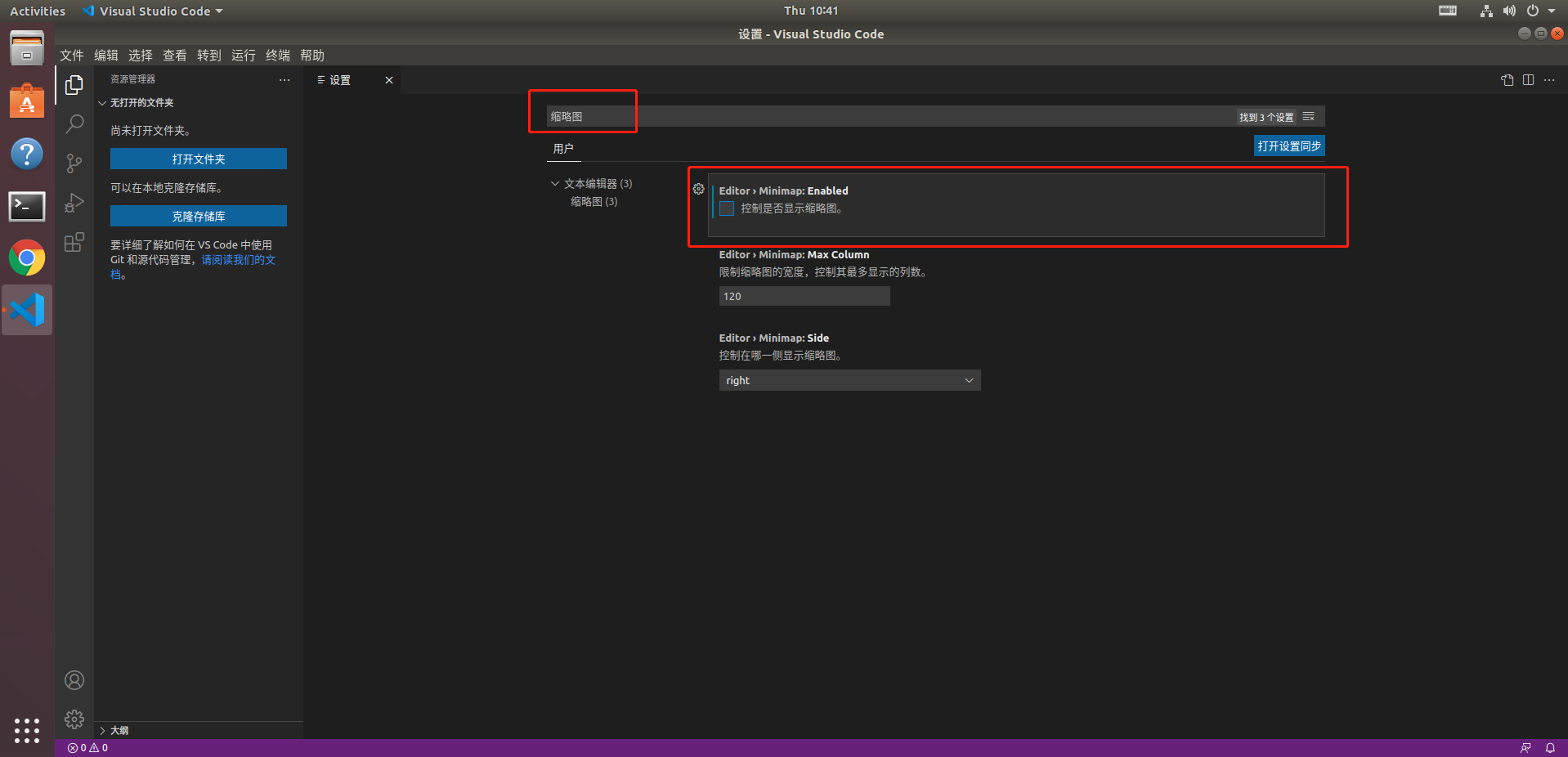Launch Google Chrome from dock
Screen dimensions: 1568x757
[27, 258]
